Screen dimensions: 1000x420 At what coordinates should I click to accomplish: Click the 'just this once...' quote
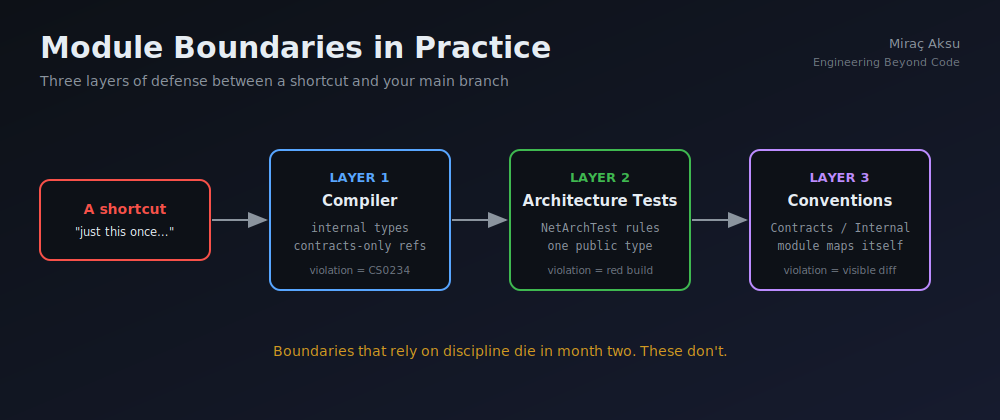tap(124, 232)
